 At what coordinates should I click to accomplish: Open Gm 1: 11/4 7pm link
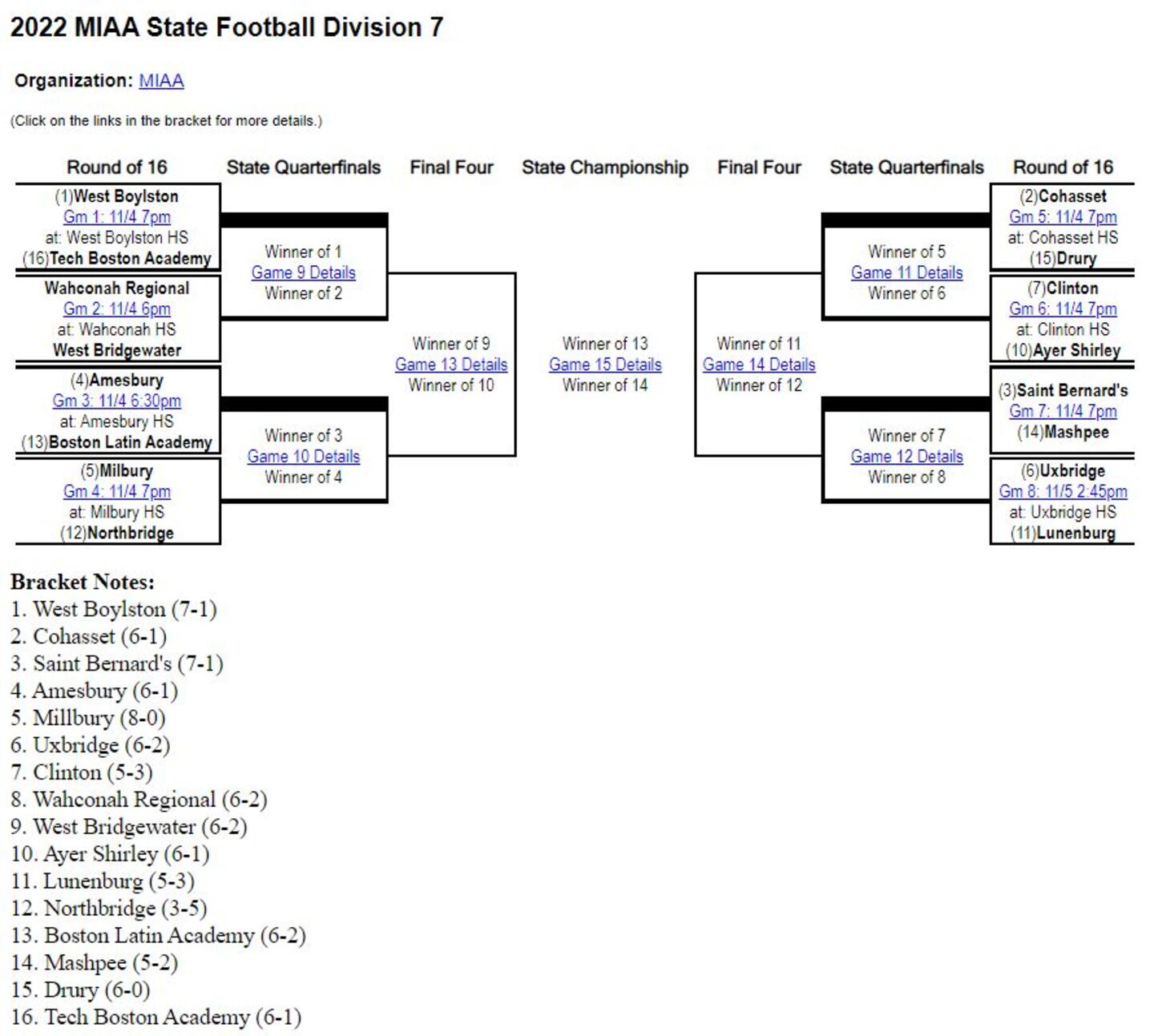point(117,217)
